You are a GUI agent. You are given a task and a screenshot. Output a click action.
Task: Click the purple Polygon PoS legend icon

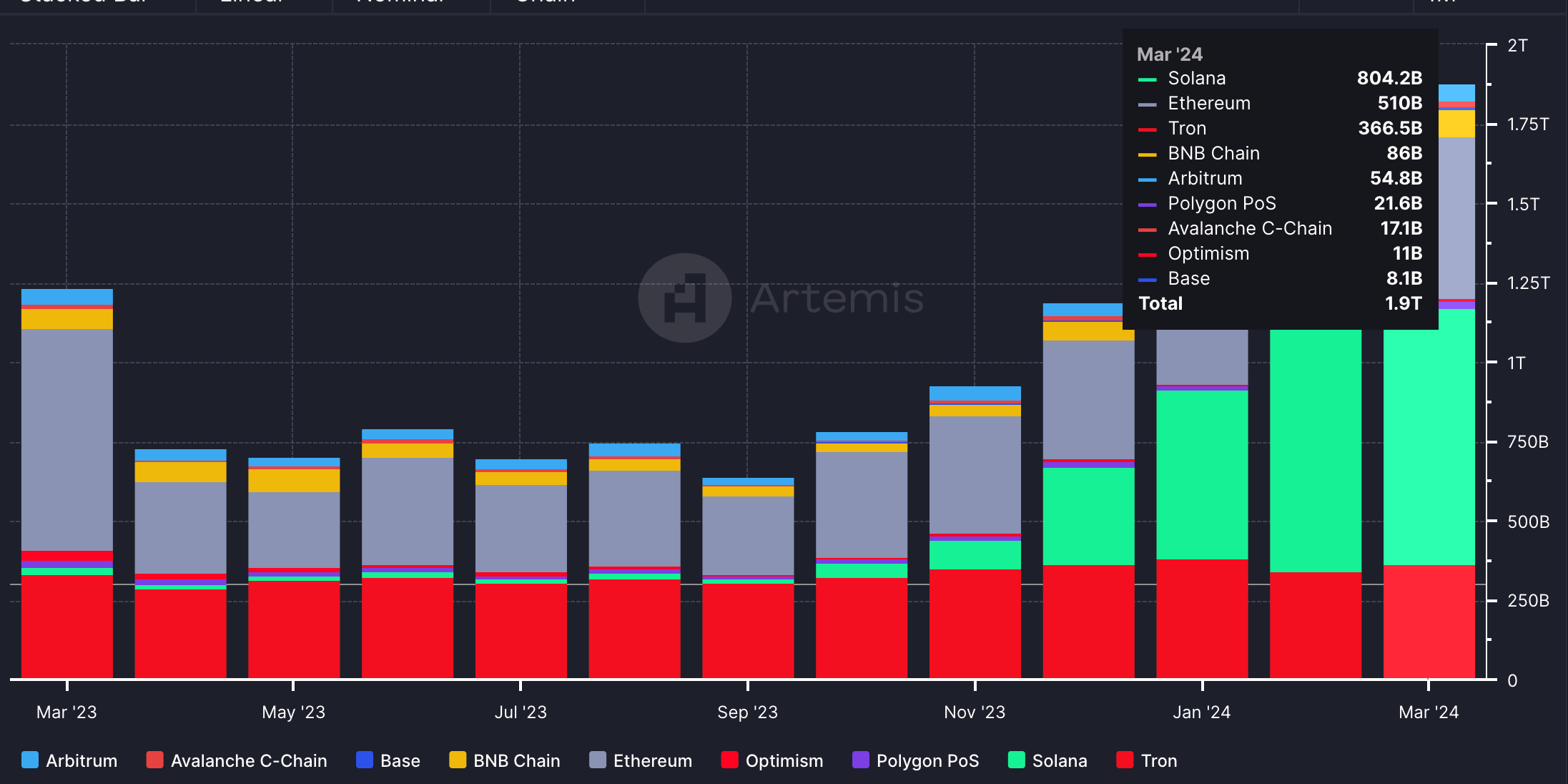click(x=860, y=760)
